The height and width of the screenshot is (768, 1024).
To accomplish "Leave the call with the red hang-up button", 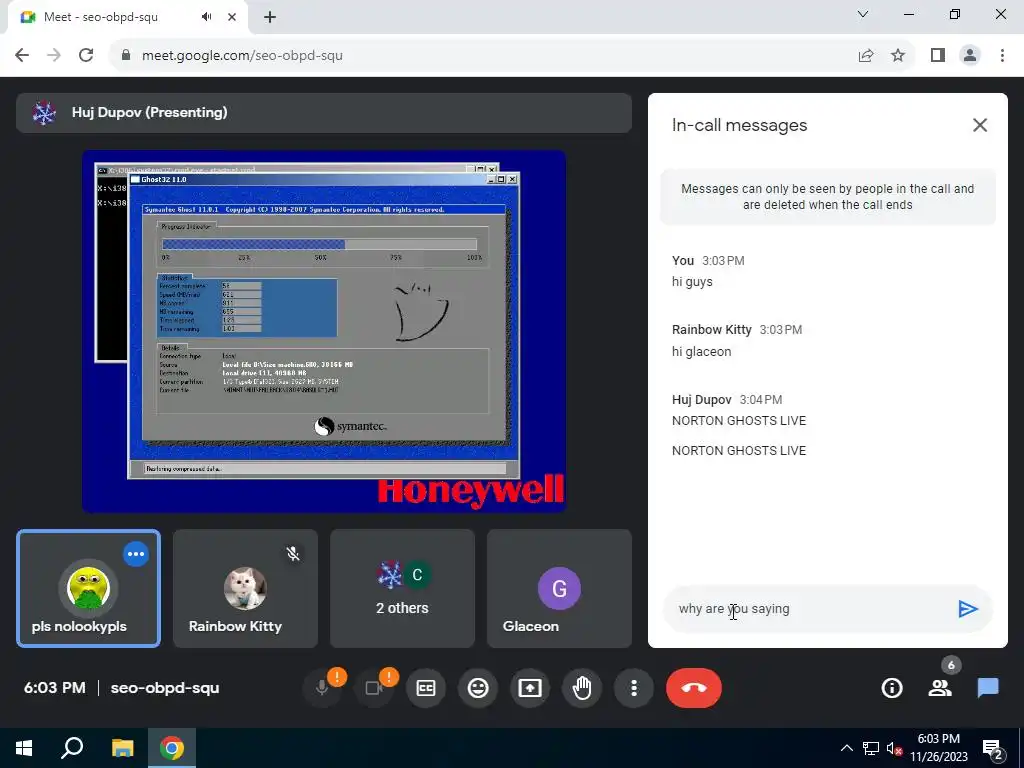I will click(694, 688).
